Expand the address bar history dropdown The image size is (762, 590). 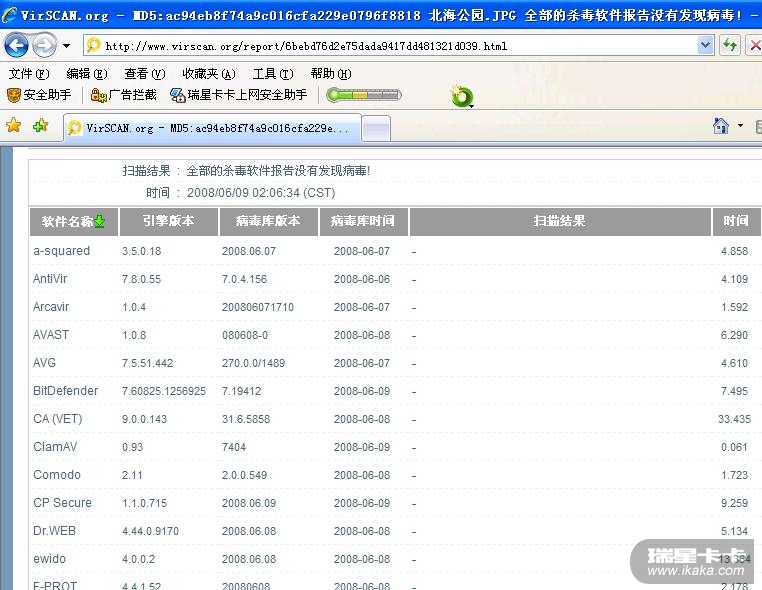tap(705, 46)
